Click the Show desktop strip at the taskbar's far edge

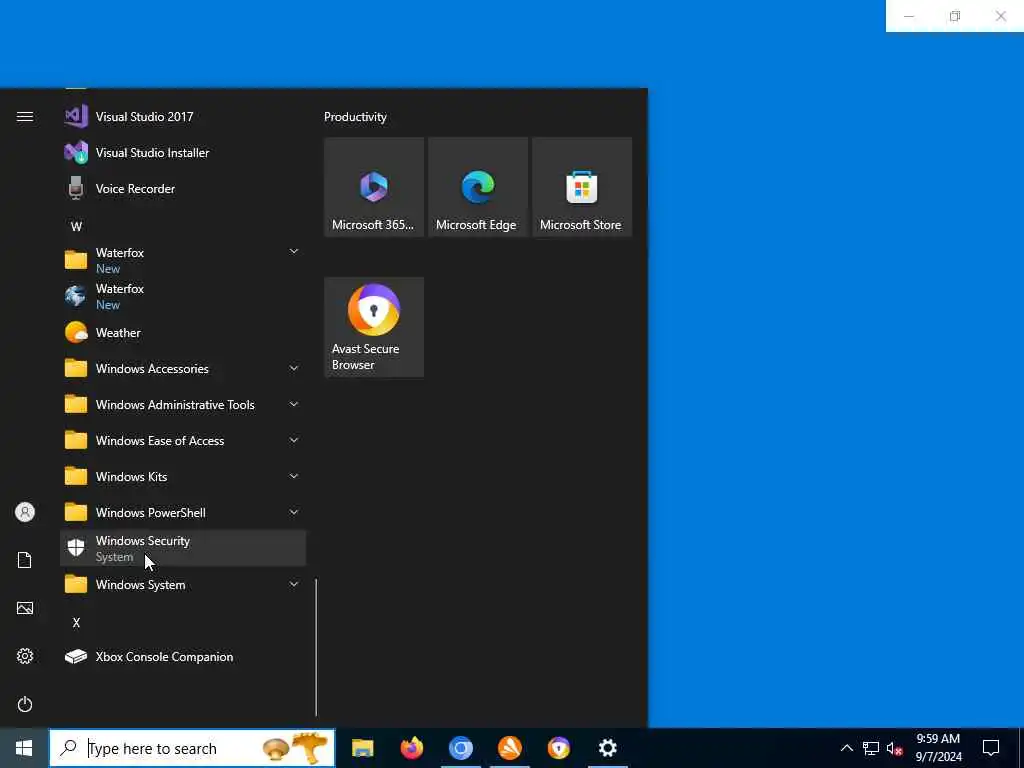pos(1021,748)
